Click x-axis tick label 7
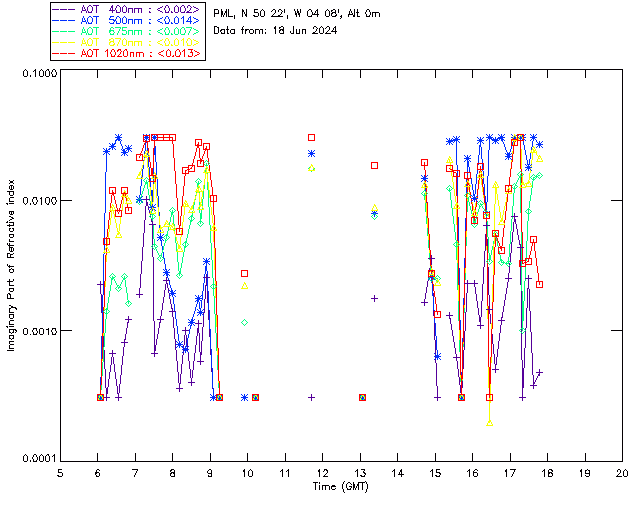 (x=135, y=473)
